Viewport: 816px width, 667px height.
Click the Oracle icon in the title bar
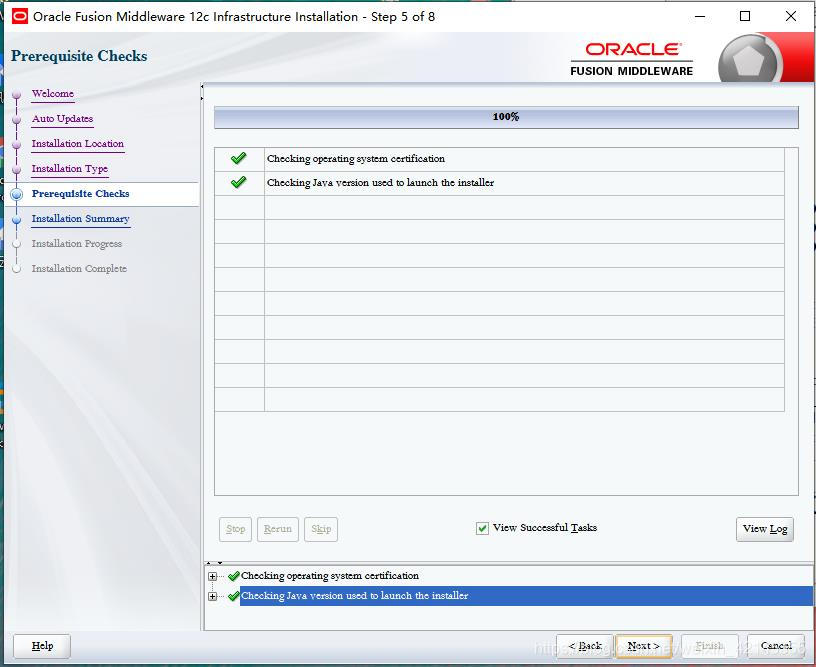20,16
